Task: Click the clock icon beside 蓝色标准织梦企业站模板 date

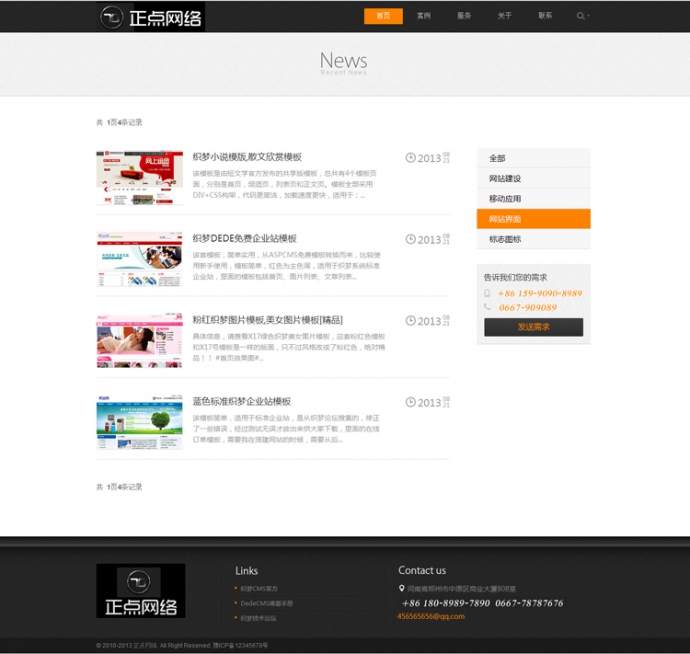Action: [410, 402]
